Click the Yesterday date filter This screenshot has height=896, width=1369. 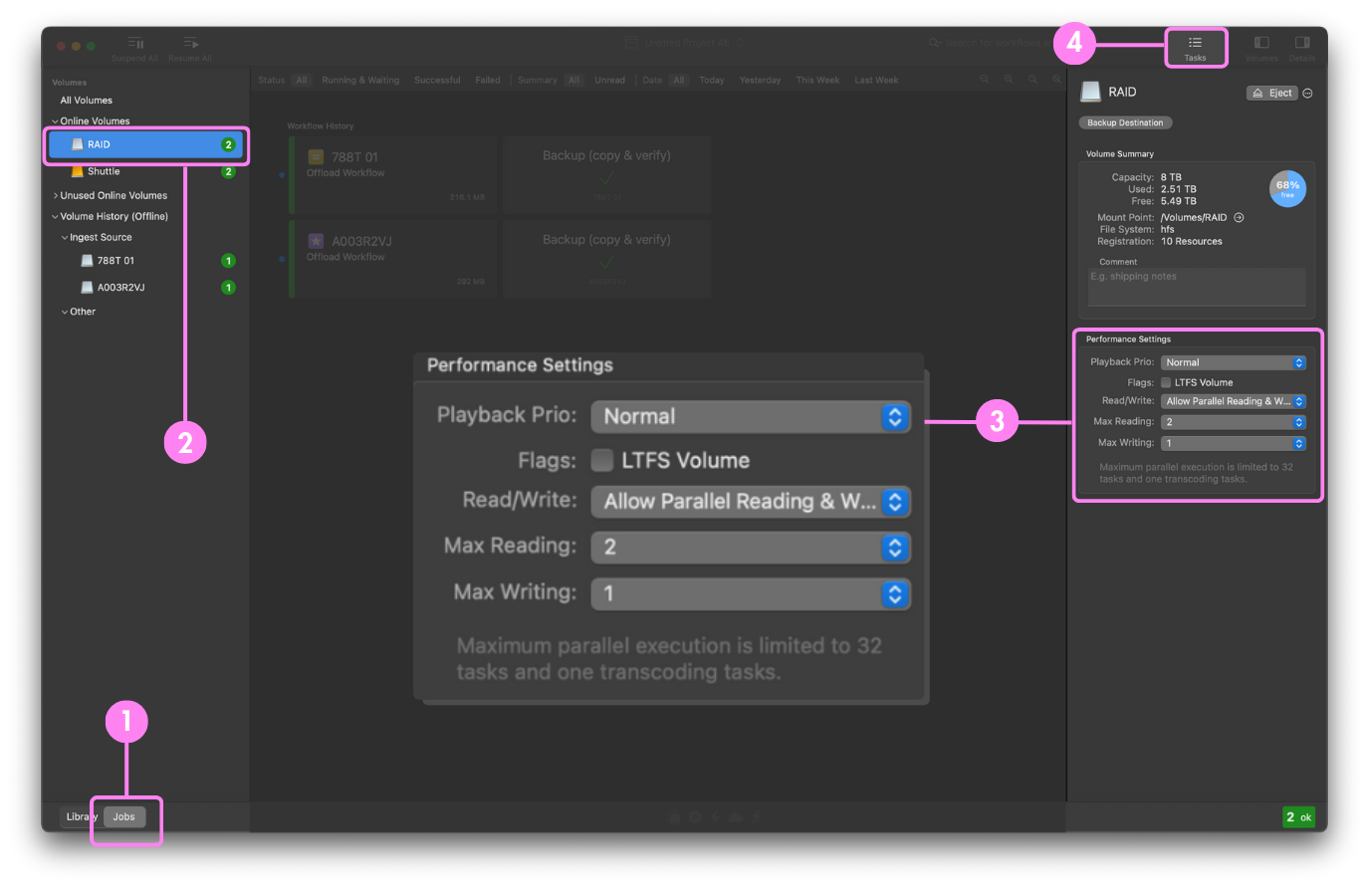tap(760, 81)
